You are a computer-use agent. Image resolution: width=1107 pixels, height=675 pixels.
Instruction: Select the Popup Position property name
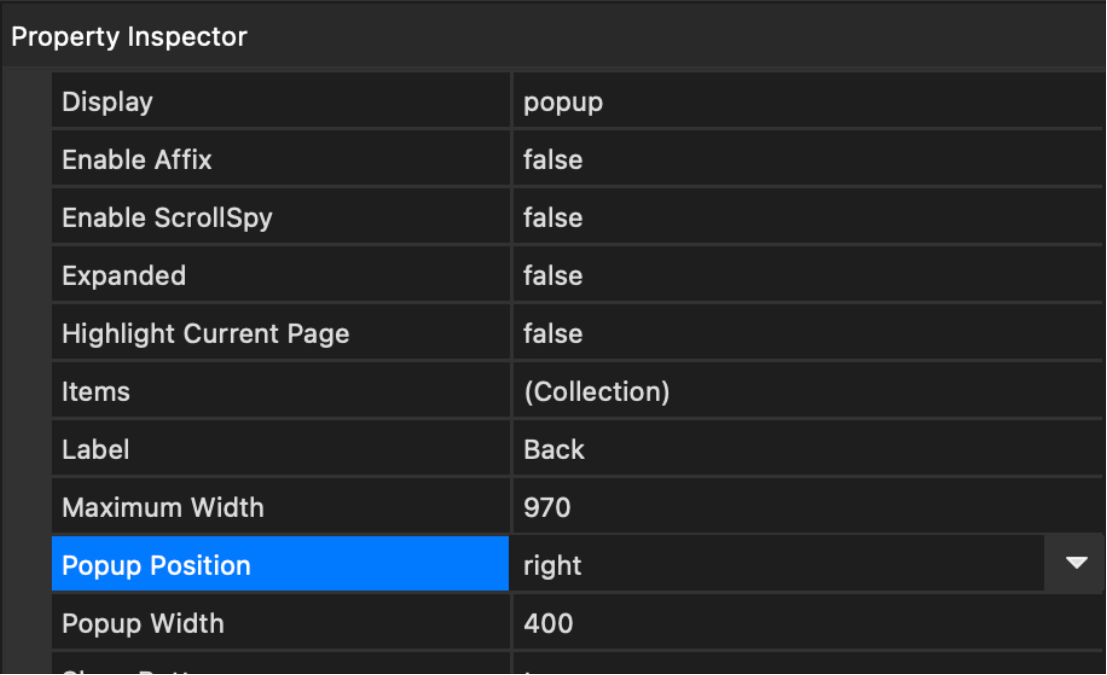click(x=157, y=565)
